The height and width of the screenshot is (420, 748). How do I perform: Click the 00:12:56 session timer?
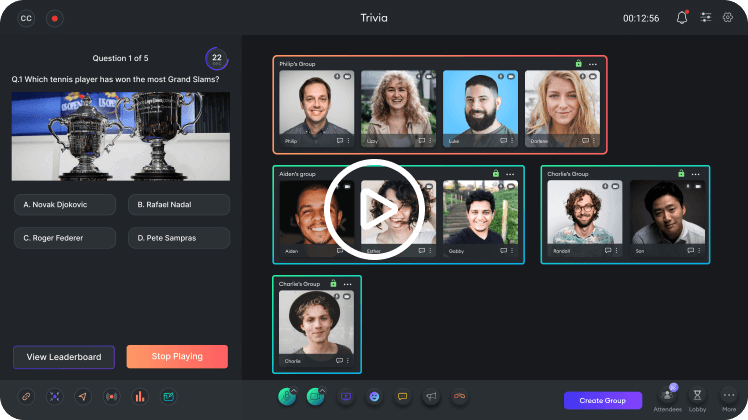tap(641, 18)
